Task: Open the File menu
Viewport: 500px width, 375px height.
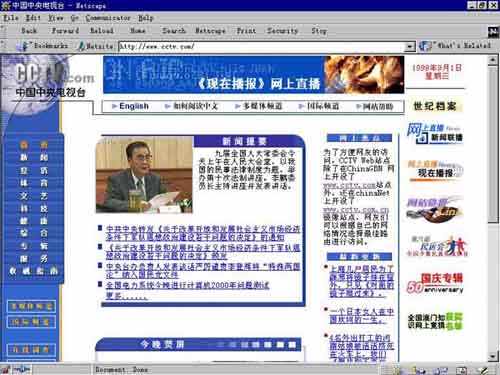Action: click(x=11, y=18)
